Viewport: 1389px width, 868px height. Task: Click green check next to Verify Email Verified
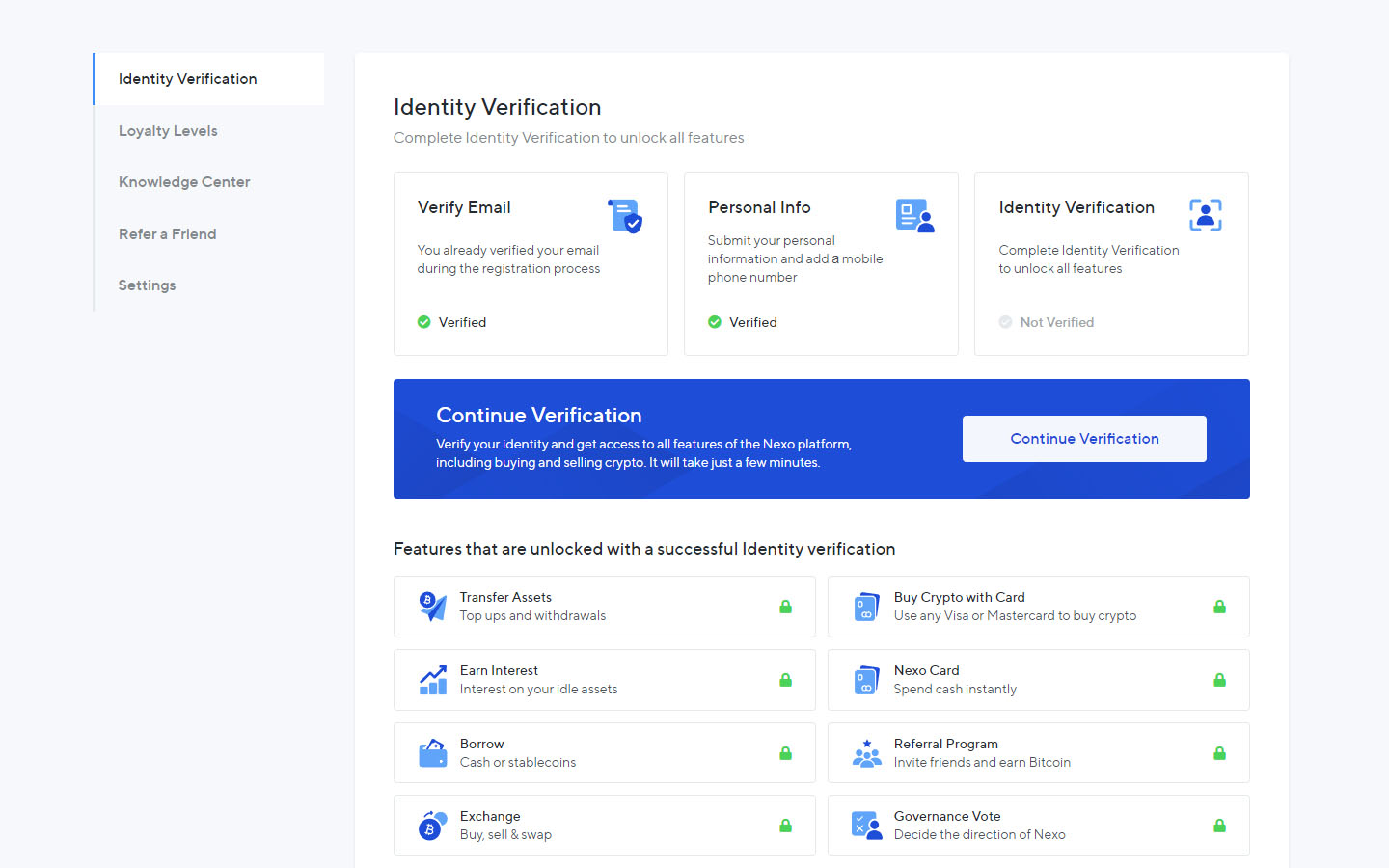[x=423, y=322]
